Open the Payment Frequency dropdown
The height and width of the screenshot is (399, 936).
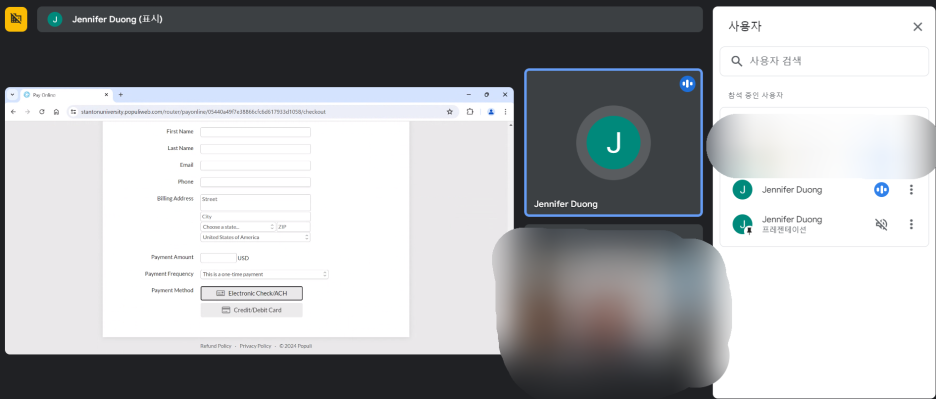(x=264, y=274)
